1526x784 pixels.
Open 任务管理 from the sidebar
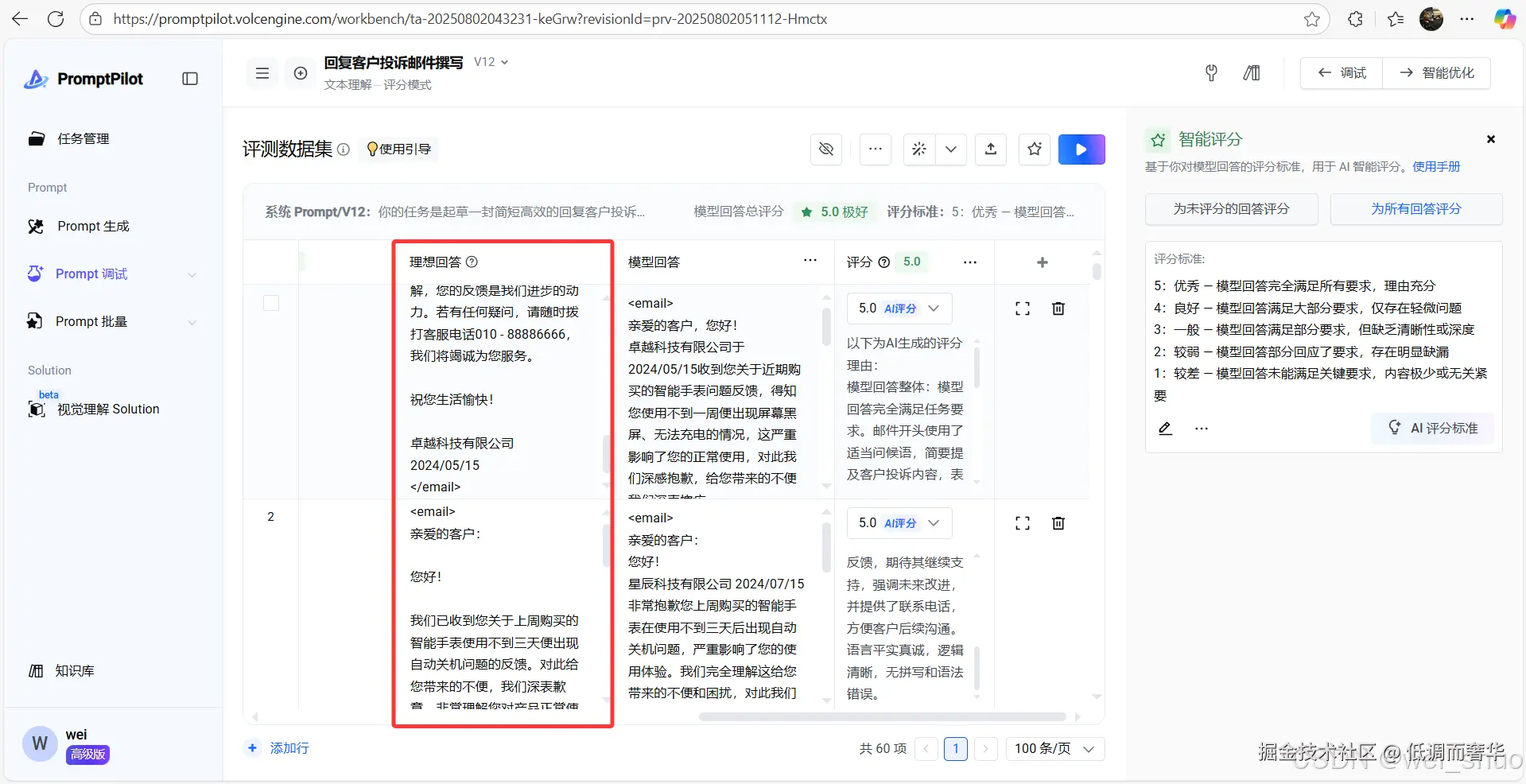[x=83, y=138]
